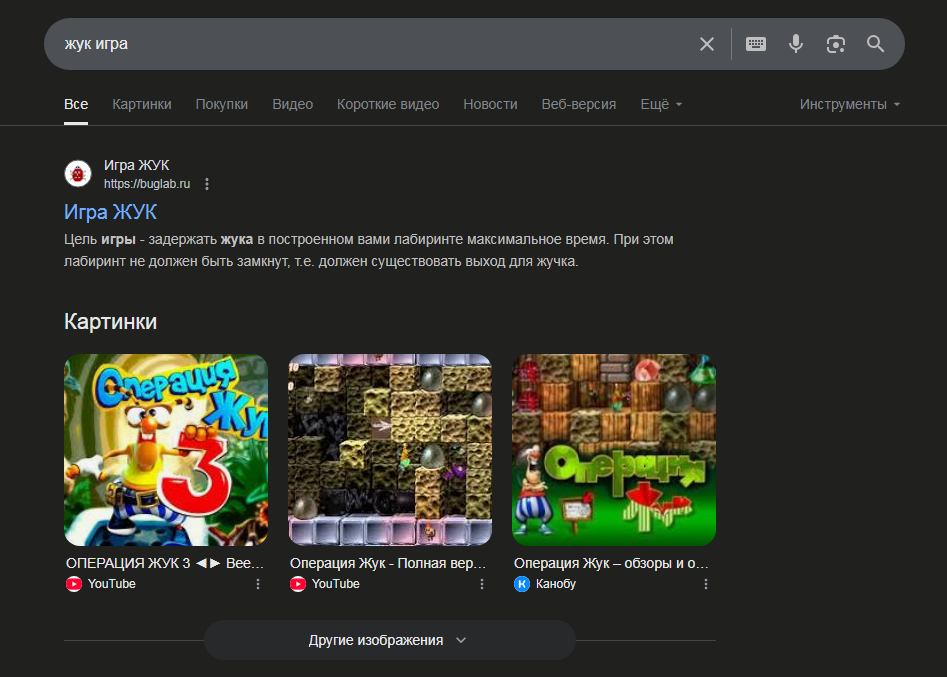Clear the search query with the X icon

[x=707, y=44]
